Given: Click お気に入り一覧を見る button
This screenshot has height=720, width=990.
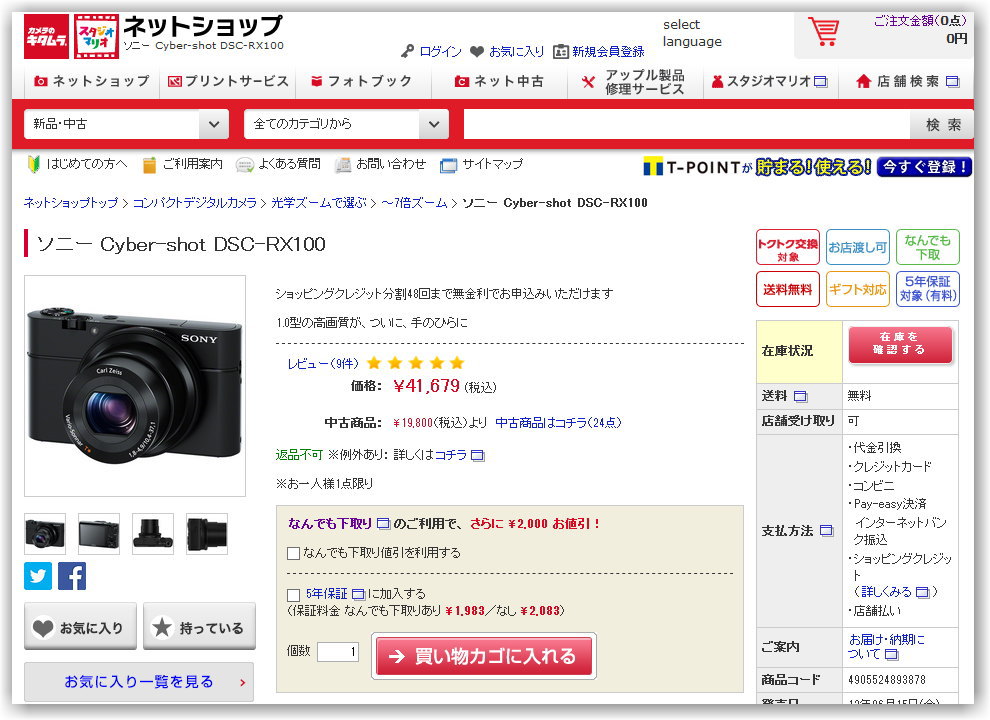Looking at the screenshot, I should [139, 682].
